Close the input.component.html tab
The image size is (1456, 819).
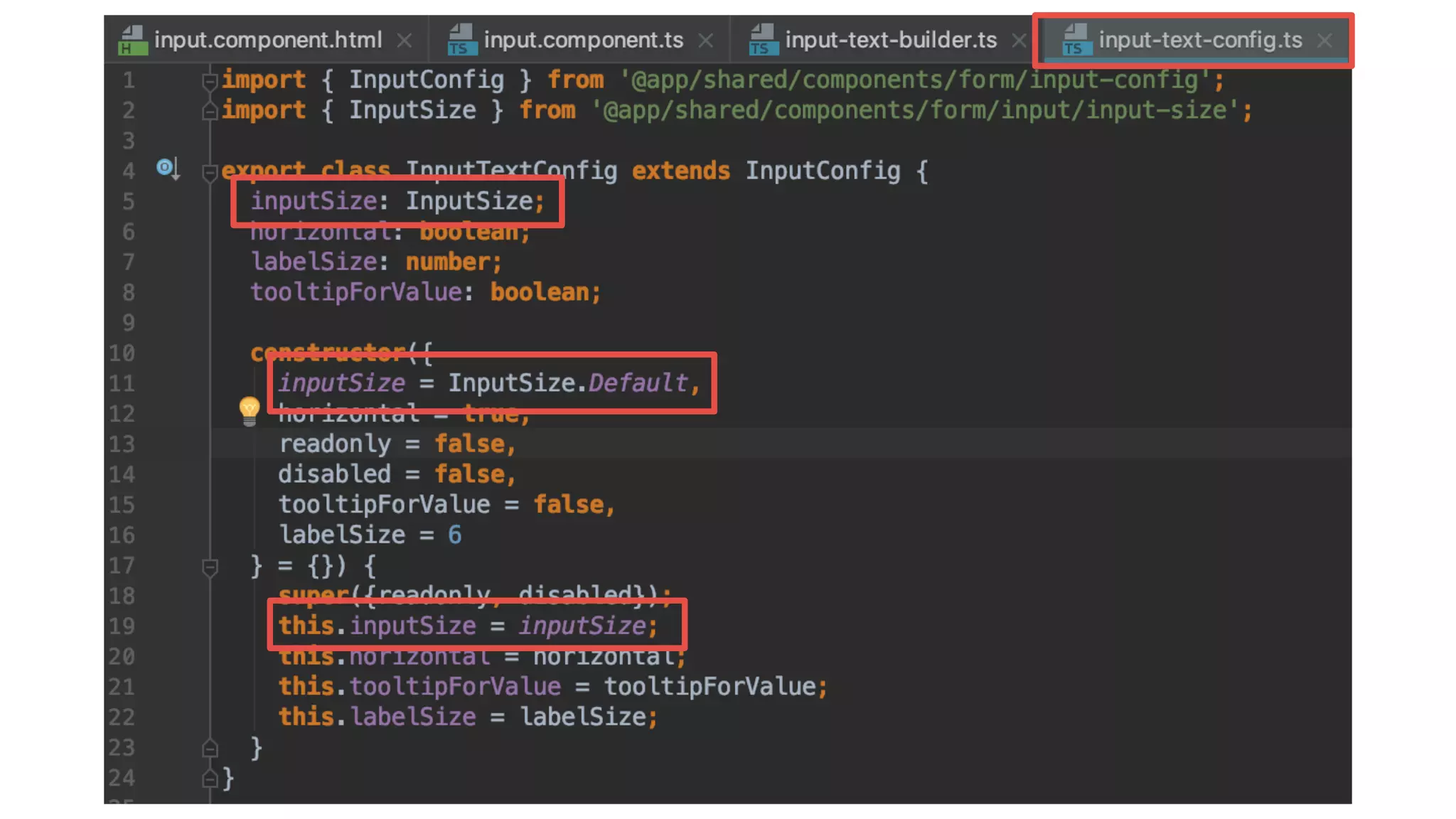405,41
